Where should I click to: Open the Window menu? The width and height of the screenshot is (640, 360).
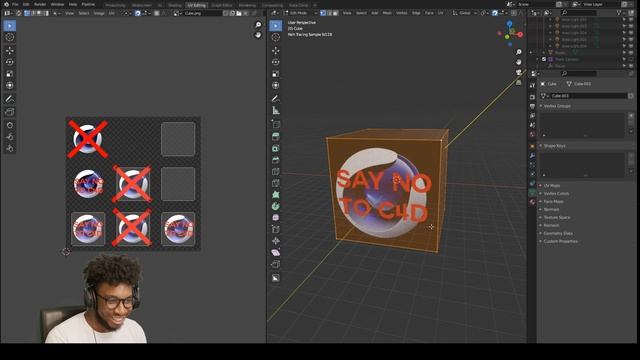coord(57,4)
